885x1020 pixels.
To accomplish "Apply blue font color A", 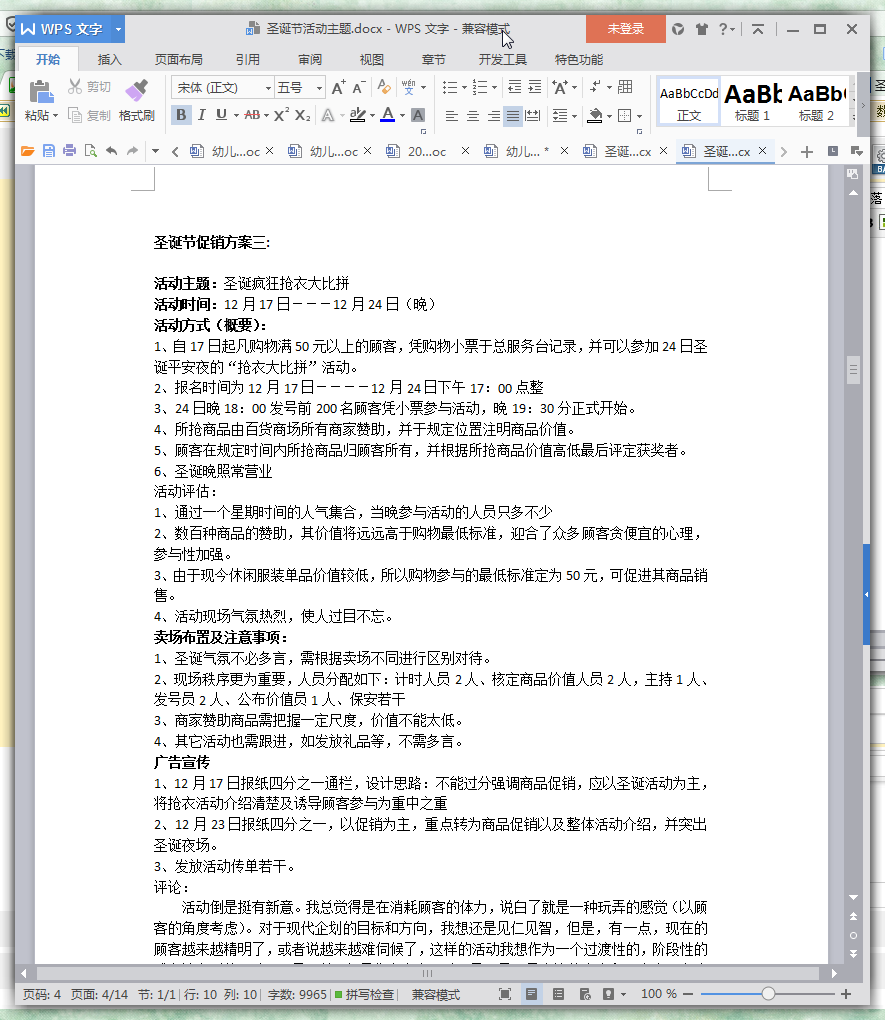I will [x=388, y=115].
